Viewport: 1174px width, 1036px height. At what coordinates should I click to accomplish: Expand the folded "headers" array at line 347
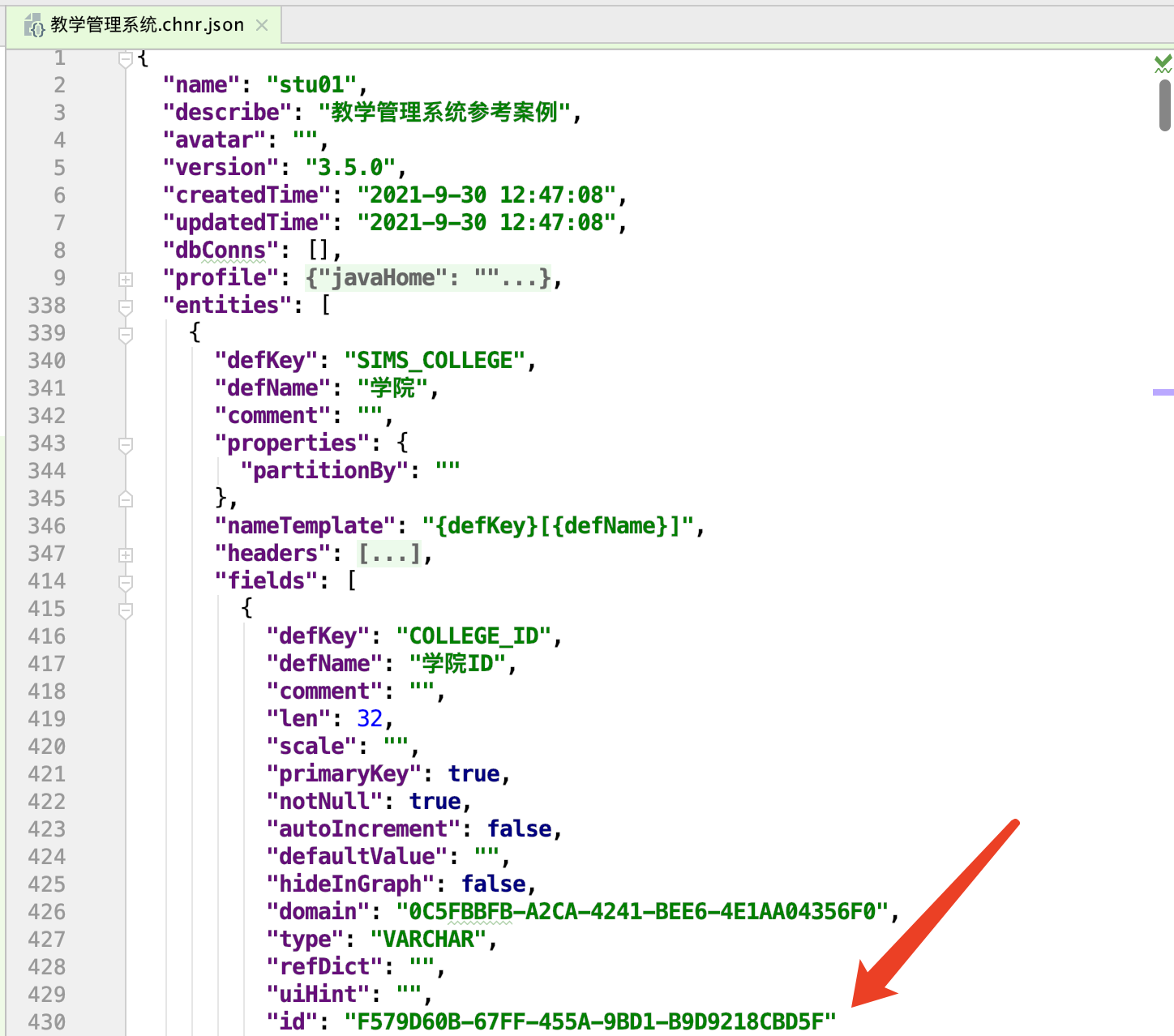(x=126, y=555)
